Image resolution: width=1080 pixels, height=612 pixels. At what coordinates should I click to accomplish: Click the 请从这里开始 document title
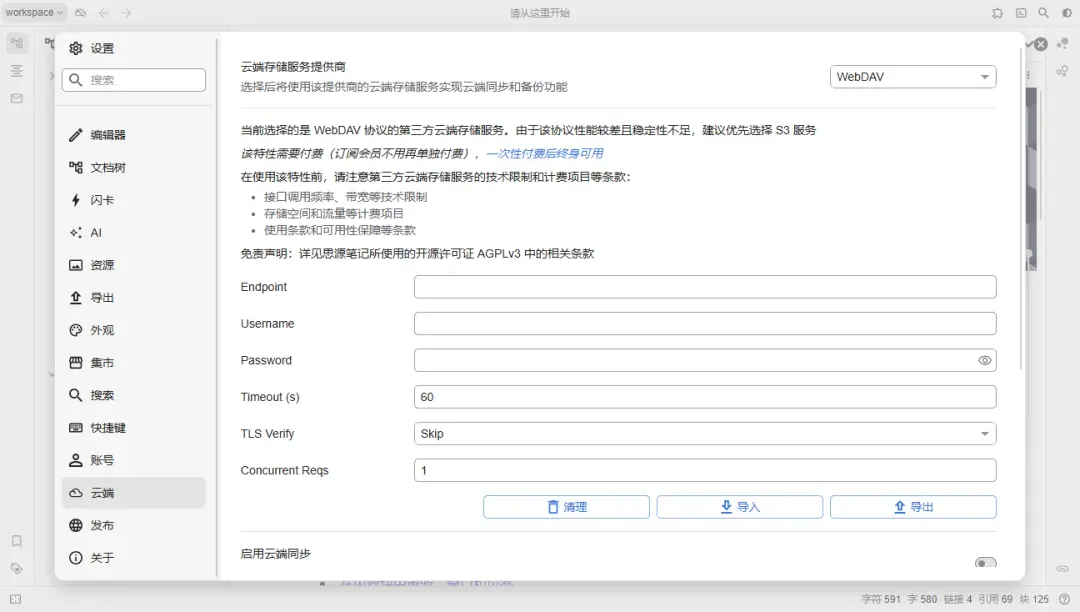[x=539, y=13]
